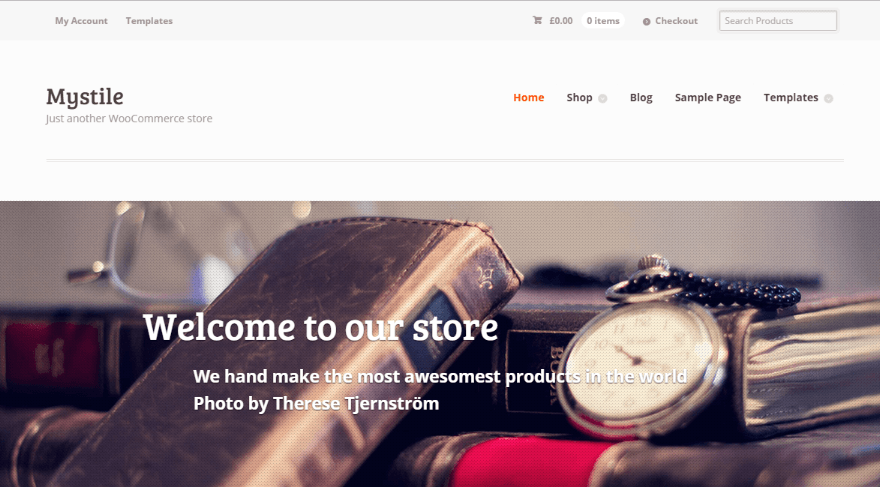The image size is (880, 487).
Task: Click the Welcome to our store heading
Action: point(320,327)
